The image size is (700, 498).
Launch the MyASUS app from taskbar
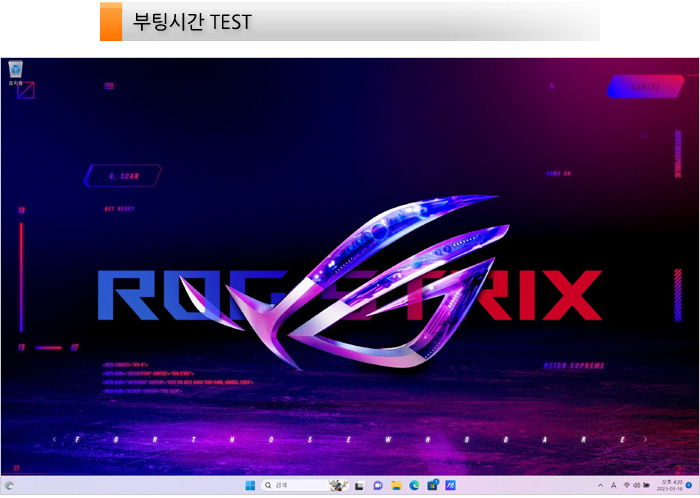coord(450,485)
